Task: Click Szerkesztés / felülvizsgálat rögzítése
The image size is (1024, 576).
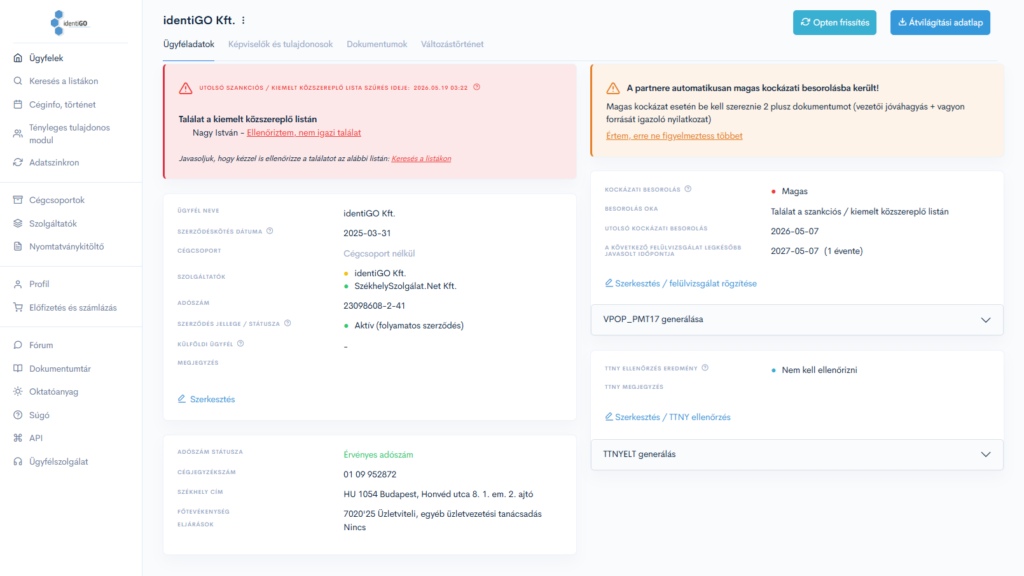Action: click(x=680, y=283)
